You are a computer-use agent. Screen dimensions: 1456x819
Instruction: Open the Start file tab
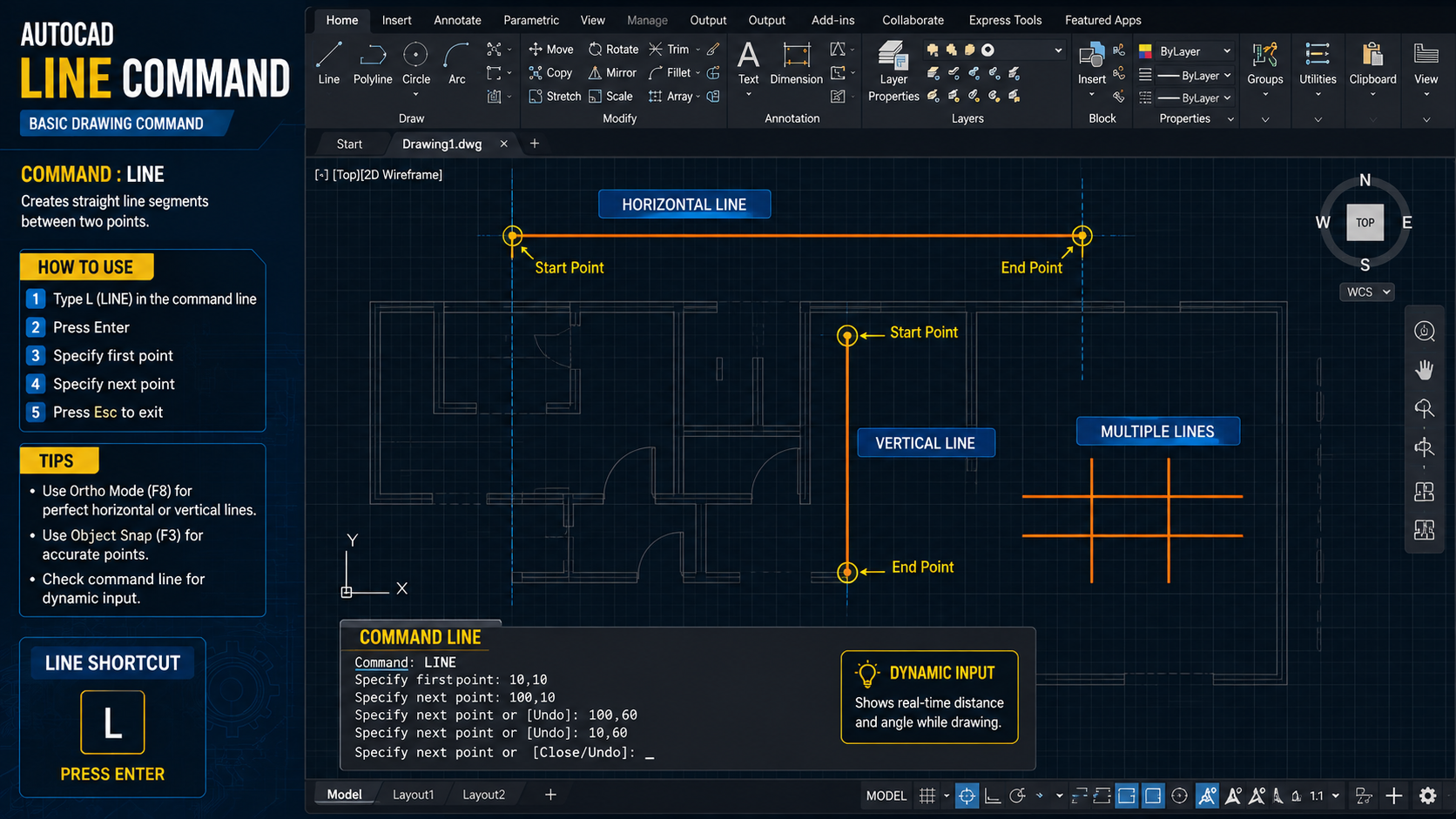coord(349,144)
